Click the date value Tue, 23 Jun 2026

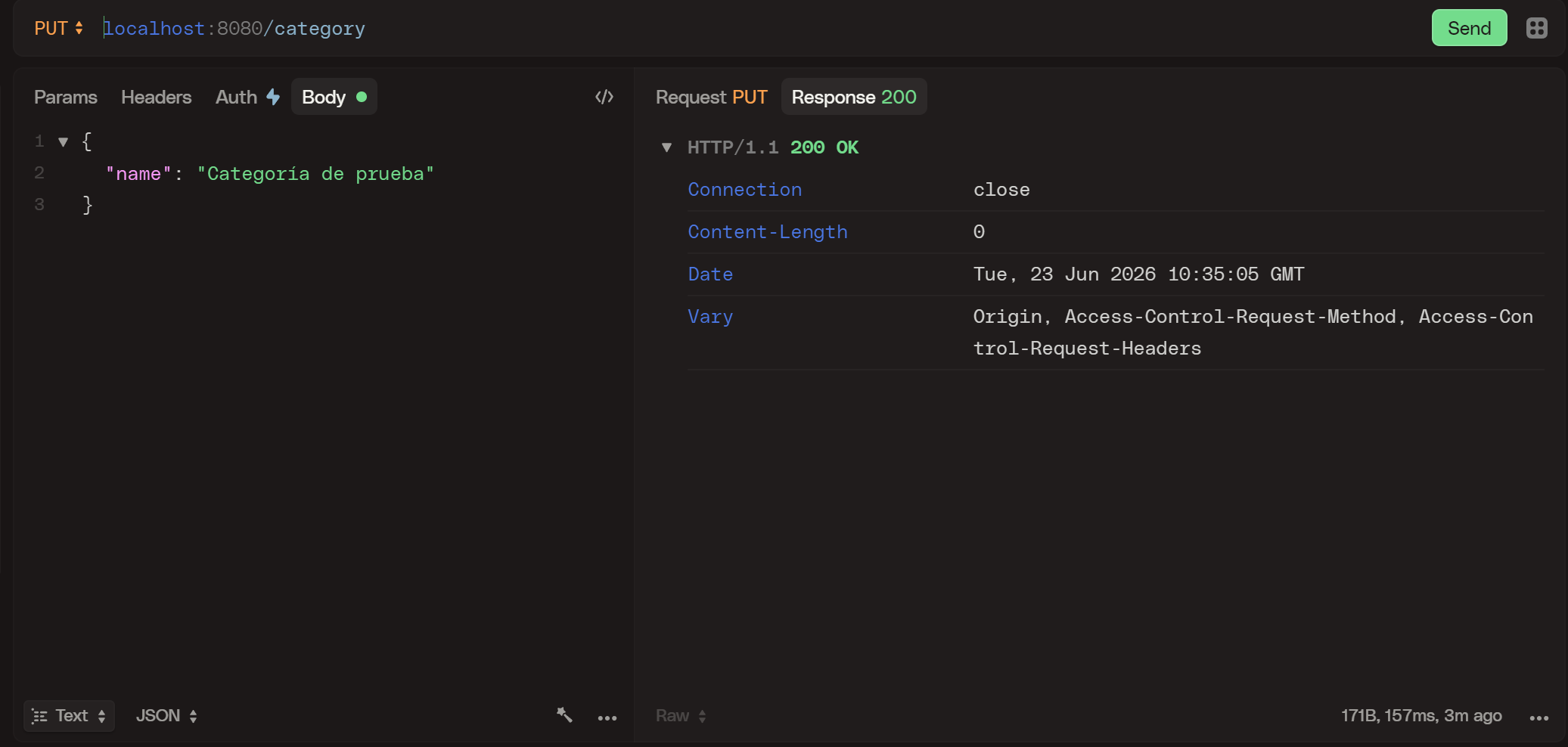pyautogui.click(x=1138, y=274)
